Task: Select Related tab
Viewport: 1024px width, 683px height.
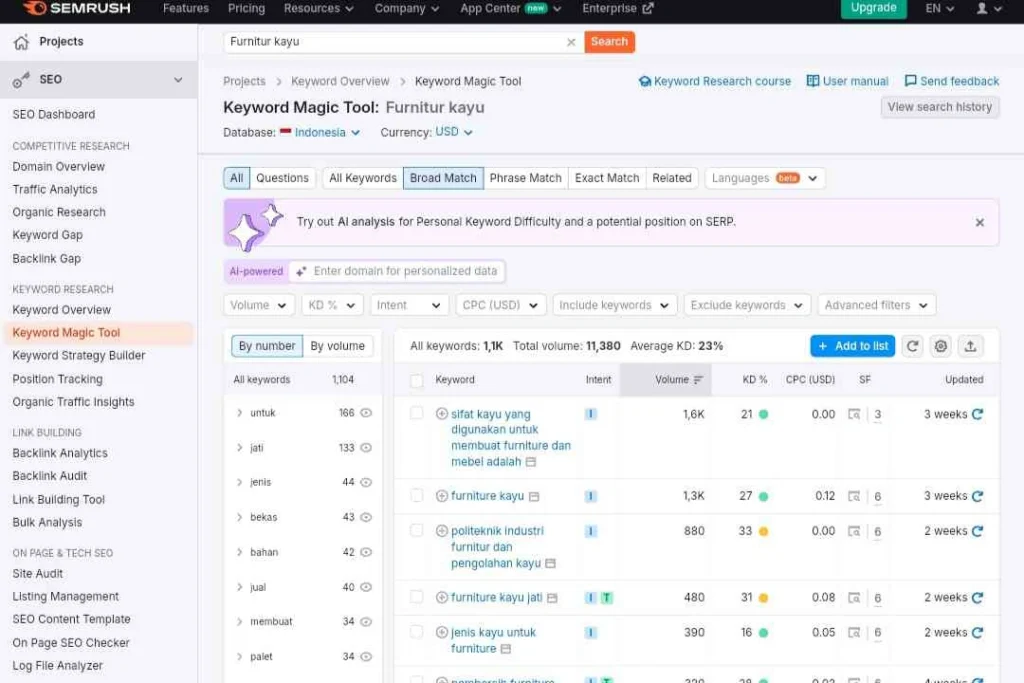Action: pyautogui.click(x=671, y=178)
